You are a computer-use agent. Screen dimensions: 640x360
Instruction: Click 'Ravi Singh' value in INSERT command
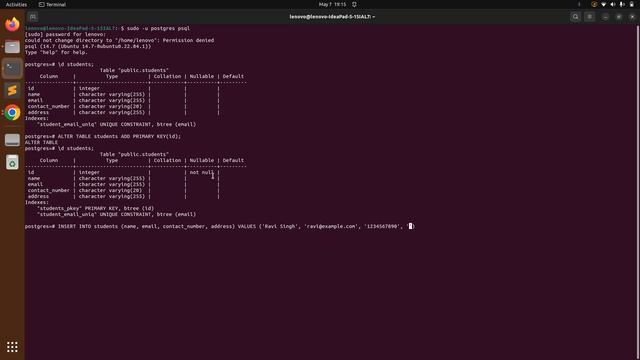280,226
